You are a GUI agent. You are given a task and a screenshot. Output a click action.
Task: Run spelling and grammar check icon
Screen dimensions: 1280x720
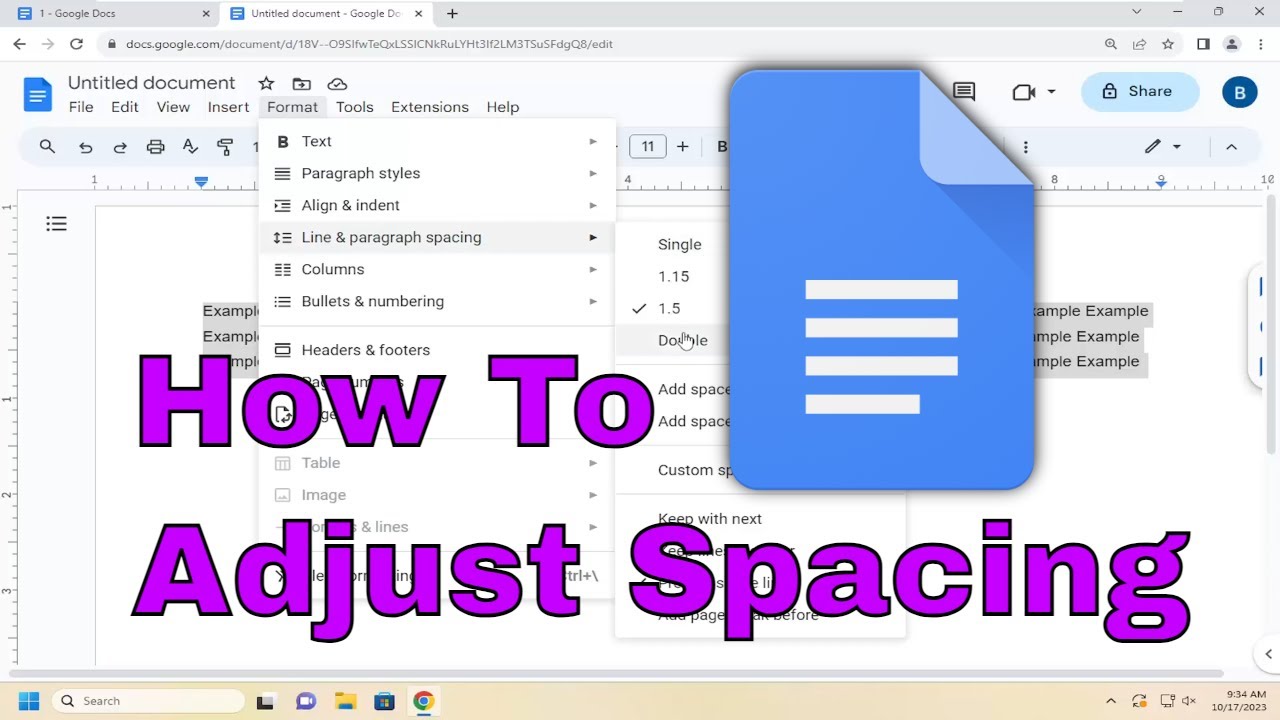click(x=190, y=147)
